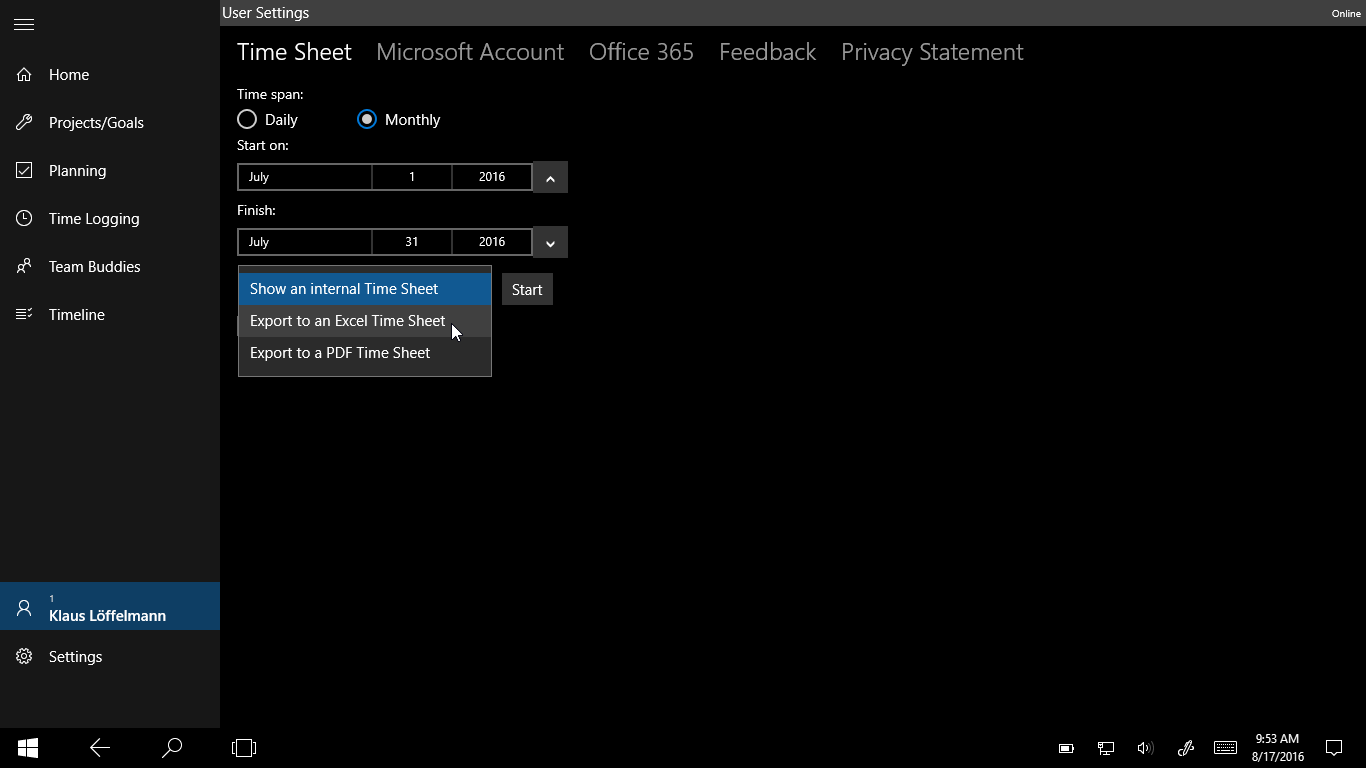This screenshot has width=1366, height=768.
Task: Open network status in system tray
Action: click(x=1106, y=748)
